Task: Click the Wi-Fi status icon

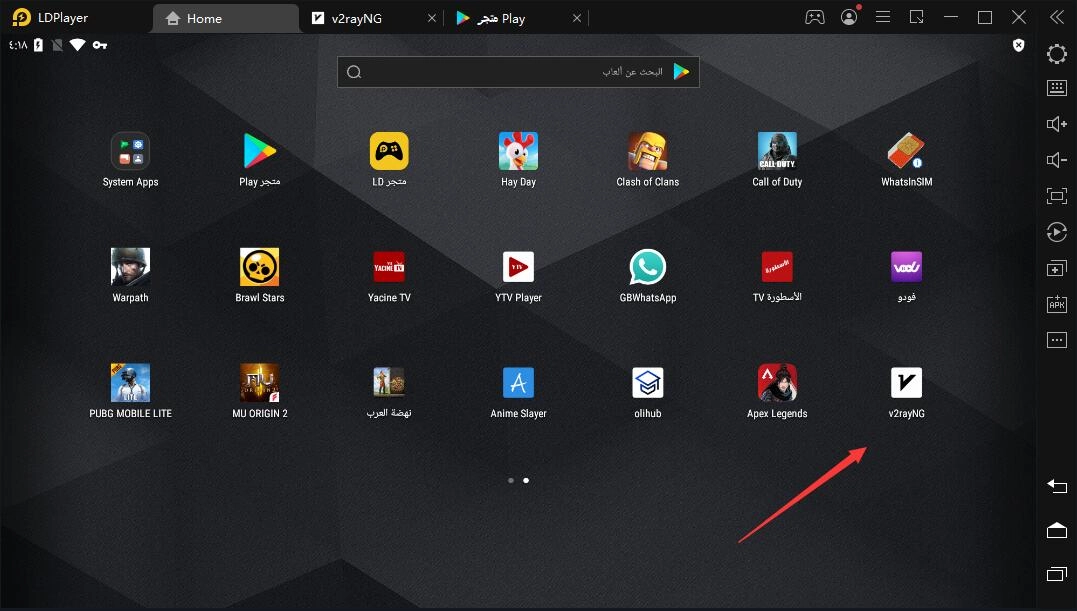Action: (x=78, y=45)
